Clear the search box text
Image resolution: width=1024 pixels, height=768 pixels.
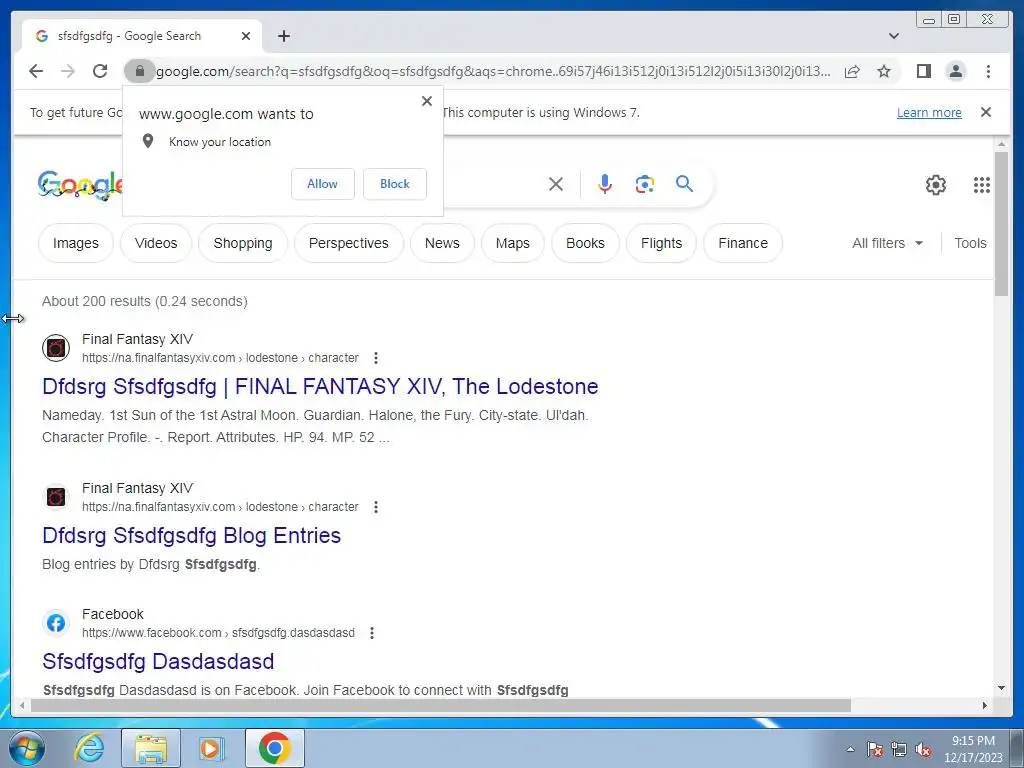[x=556, y=184]
